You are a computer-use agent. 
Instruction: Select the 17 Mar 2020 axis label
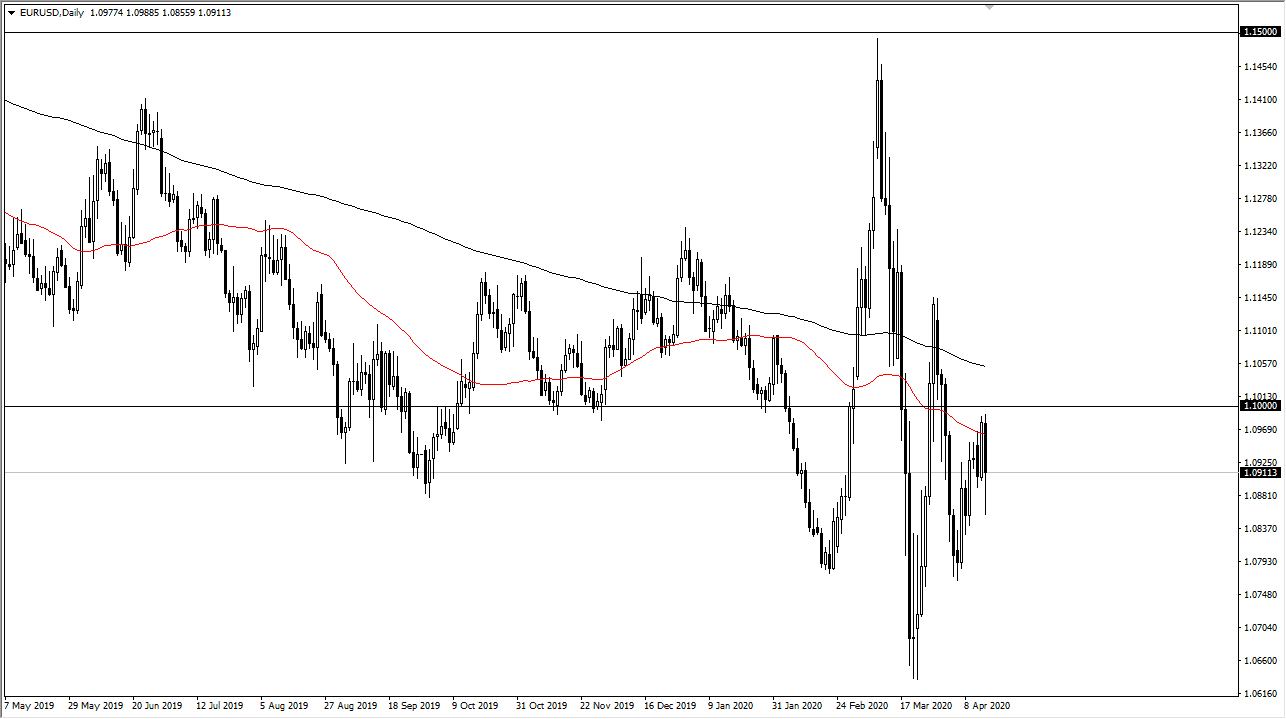point(925,705)
